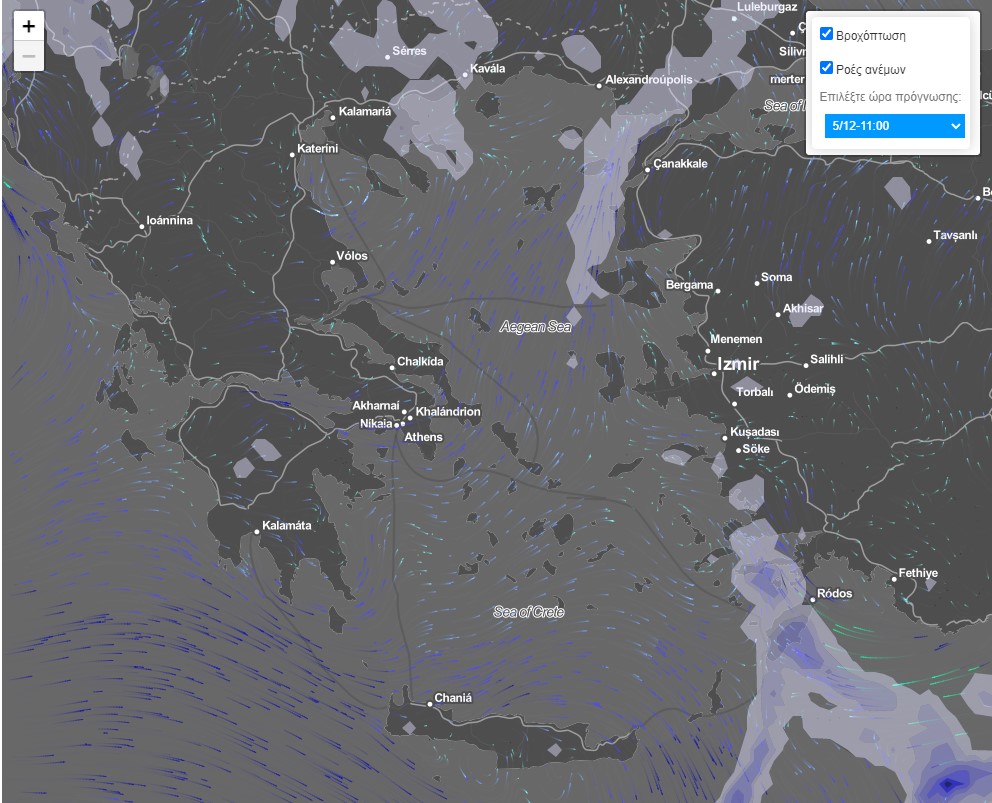Screen dimensions: 992x803
Task: Zoom out the map with minus button
Action: tap(28, 56)
